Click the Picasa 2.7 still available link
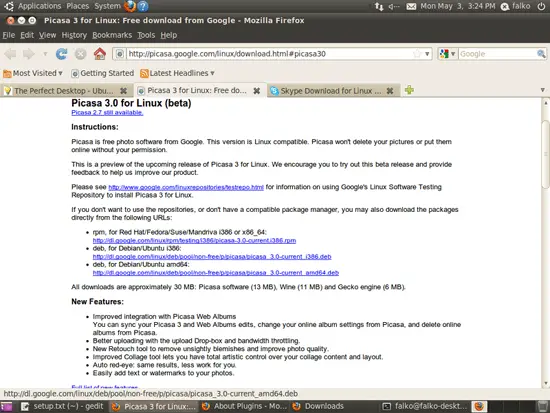The width and height of the screenshot is (550, 413). (107, 113)
